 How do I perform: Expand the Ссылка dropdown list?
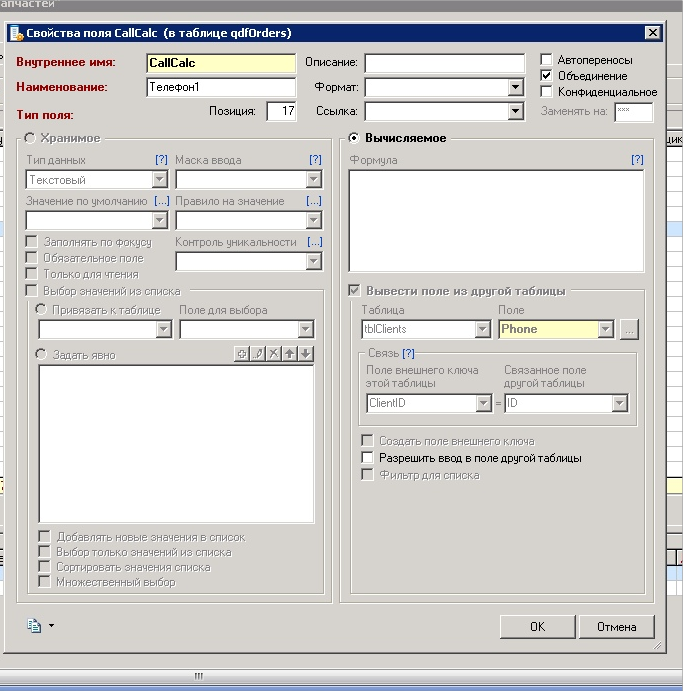click(x=516, y=111)
